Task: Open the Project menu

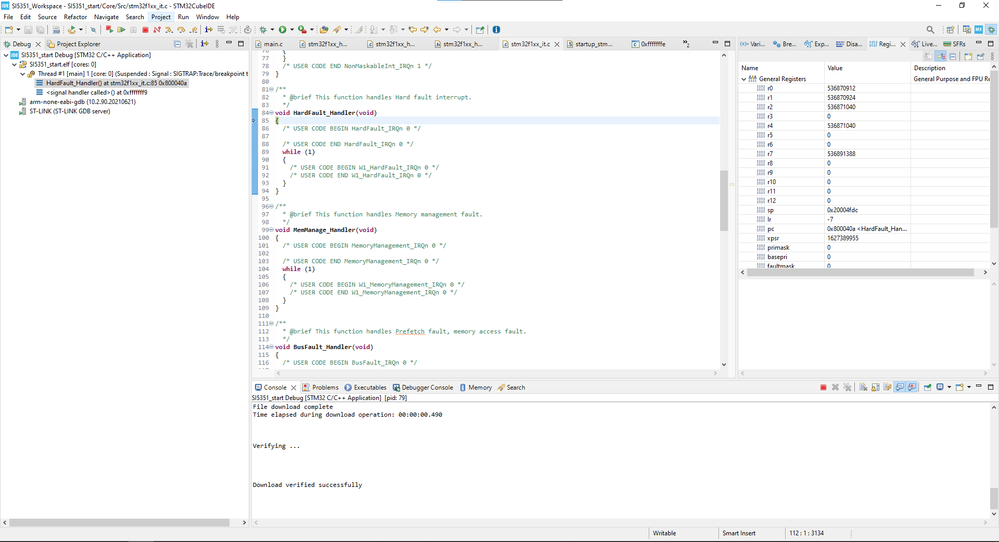Action: pyautogui.click(x=160, y=17)
